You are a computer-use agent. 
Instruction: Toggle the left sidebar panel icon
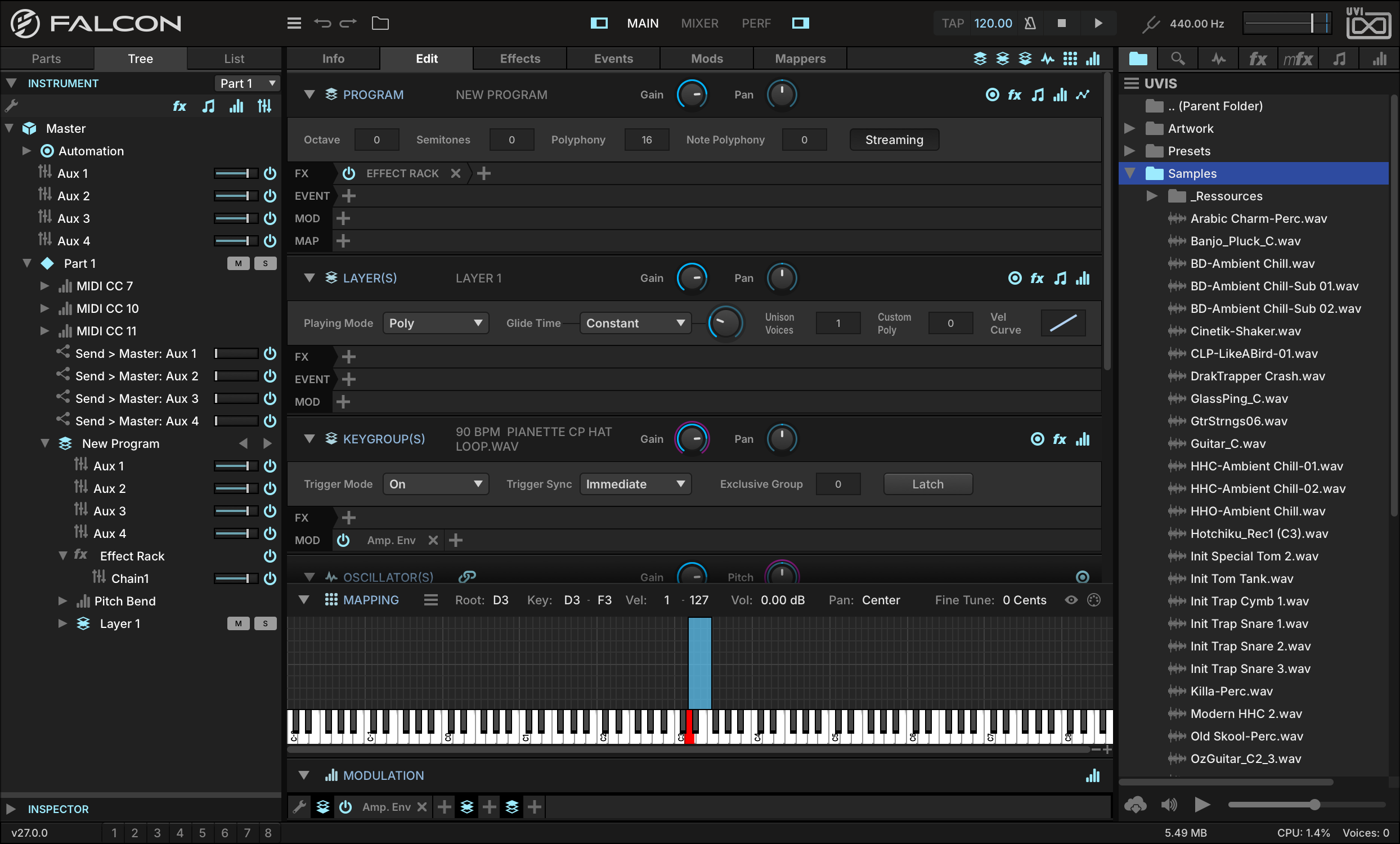pos(599,23)
